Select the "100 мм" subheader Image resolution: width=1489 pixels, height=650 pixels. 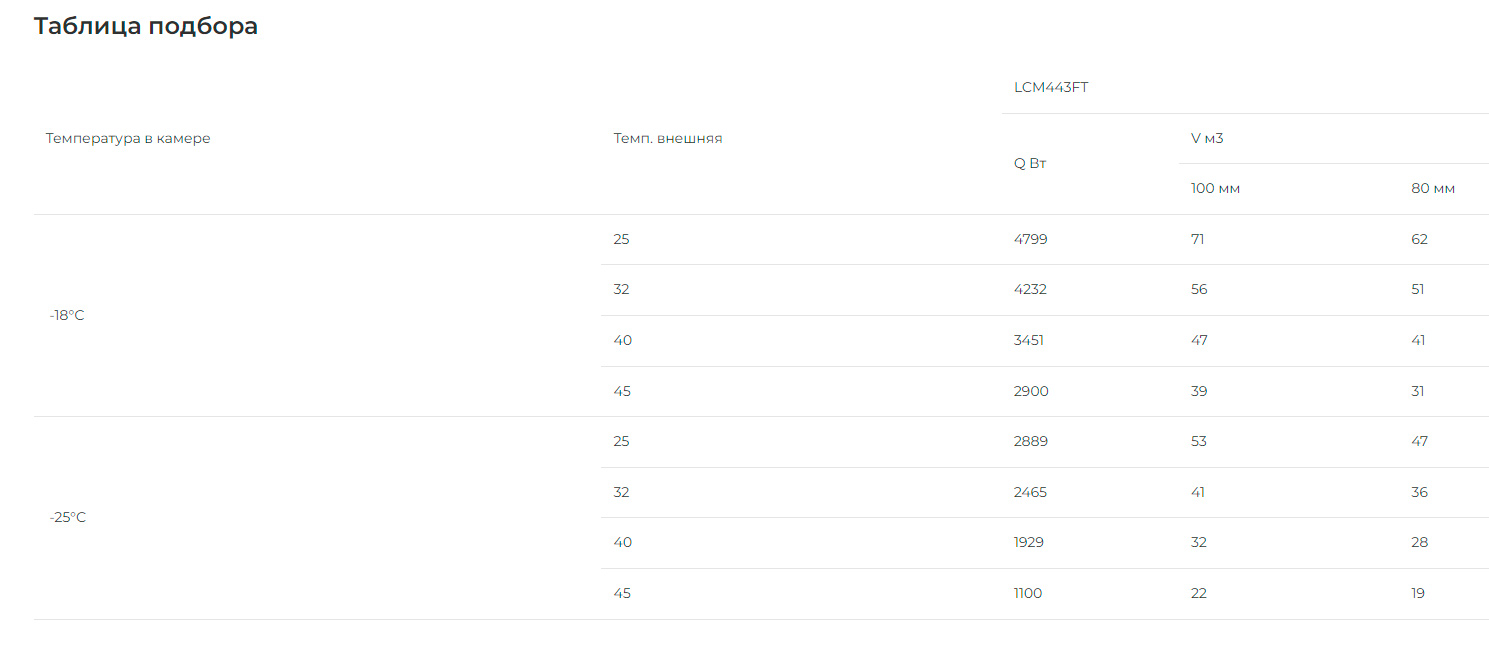1215,189
